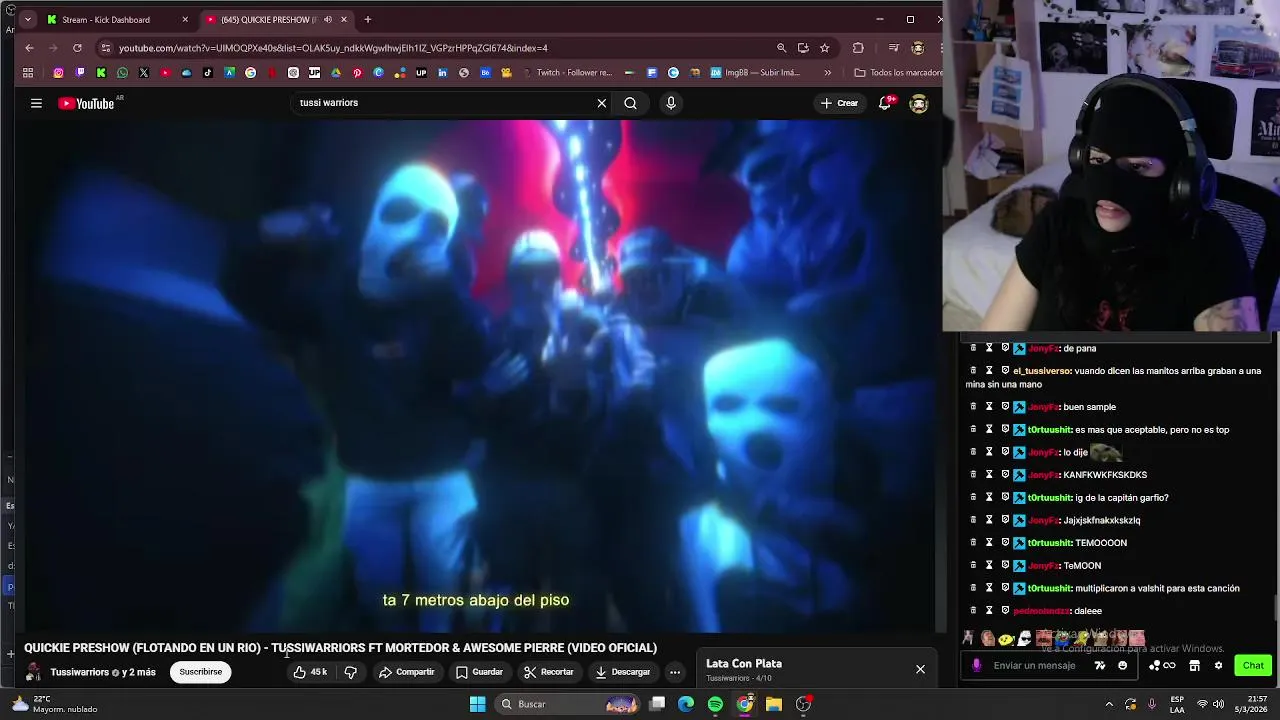1280x720 pixels.
Task: Open emoji picker in chat box
Action: pyautogui.click(x=1122, y=666)
